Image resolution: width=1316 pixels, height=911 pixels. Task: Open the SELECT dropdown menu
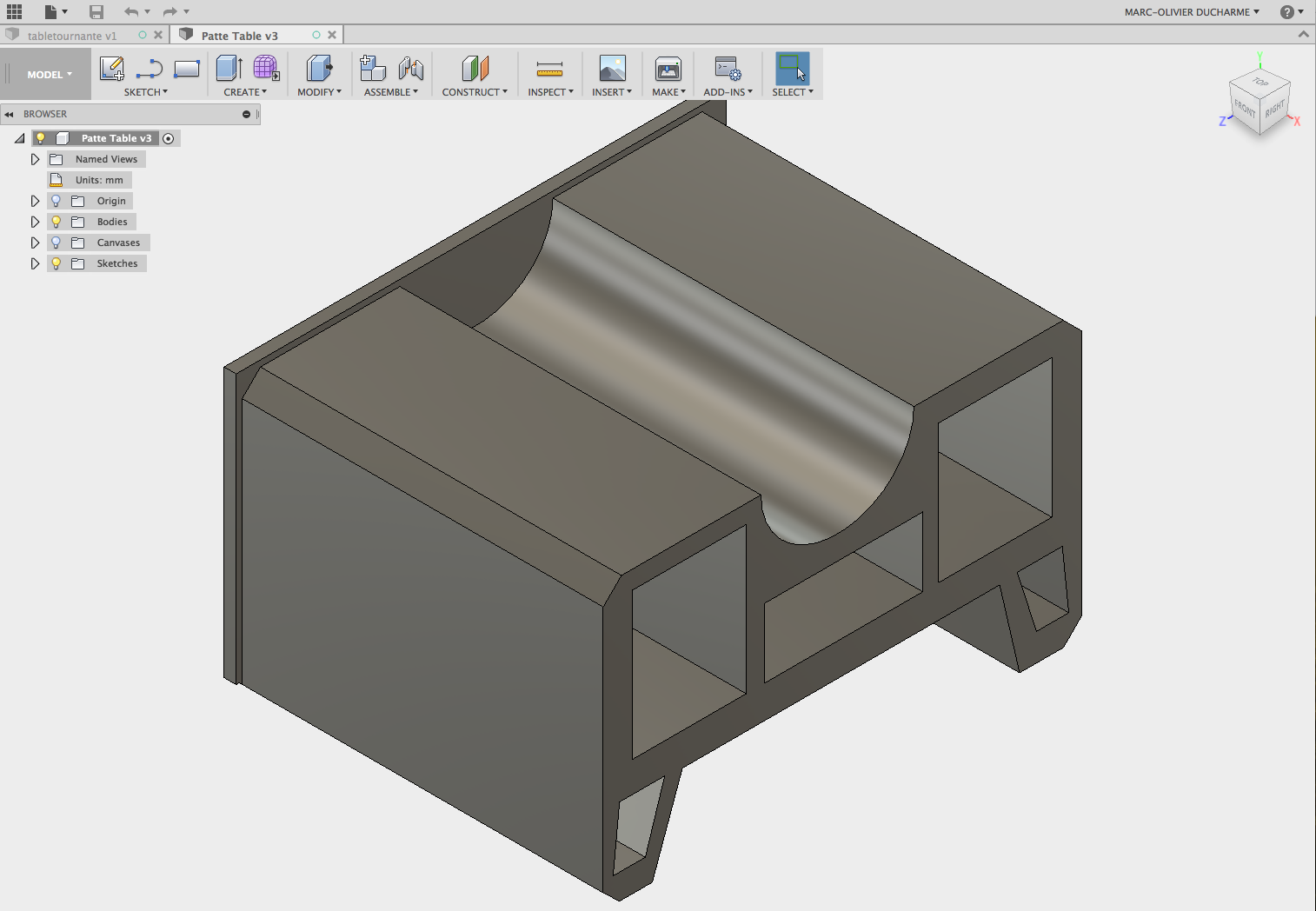tap(793, 92)
